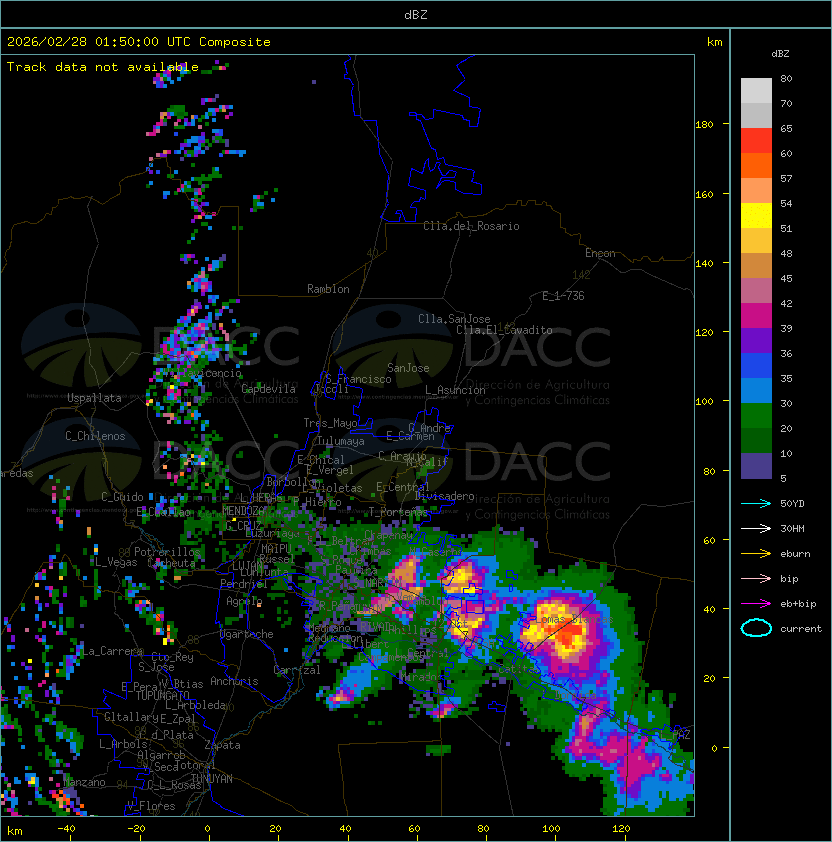The height and width of the screenshot is (842, 832).
Task: Click the '140' km tick label
Action: [x=704, y=264]
